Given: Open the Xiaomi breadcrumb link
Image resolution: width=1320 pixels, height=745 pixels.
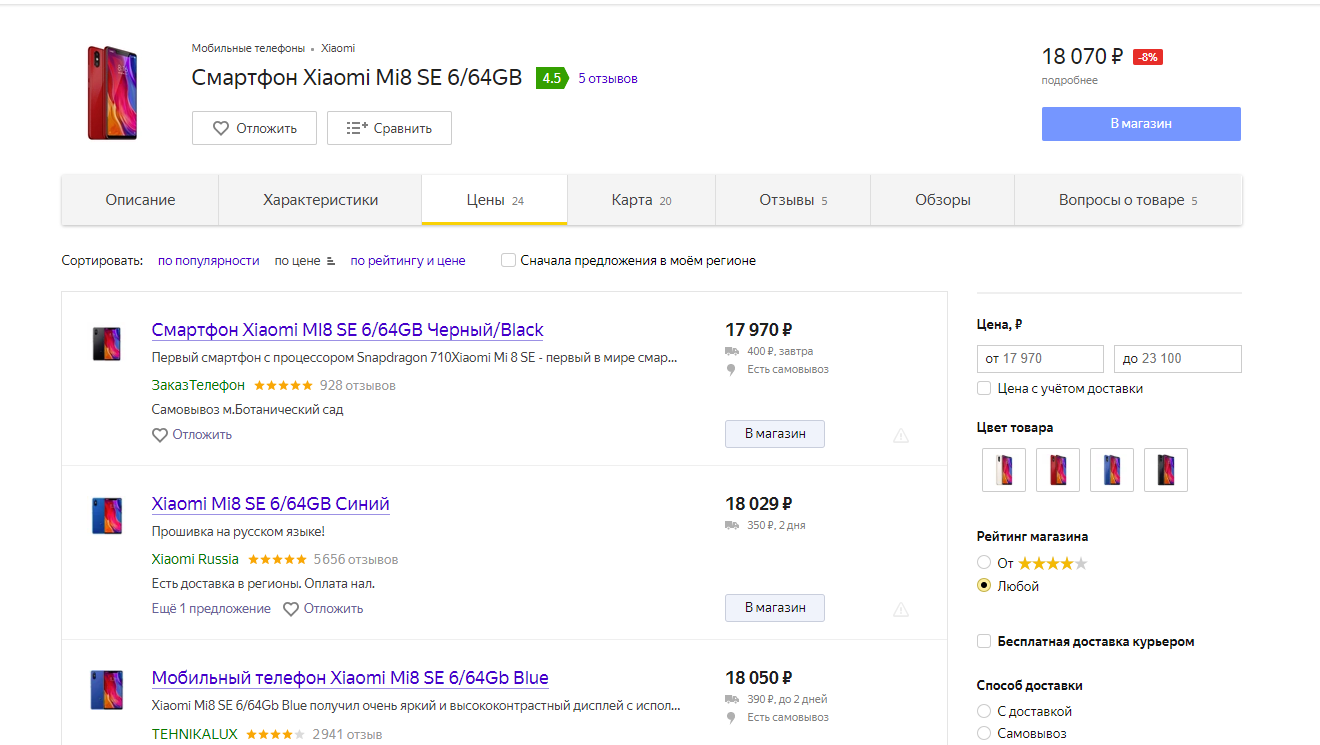Looking at the screenshot, I should (338, 48).
